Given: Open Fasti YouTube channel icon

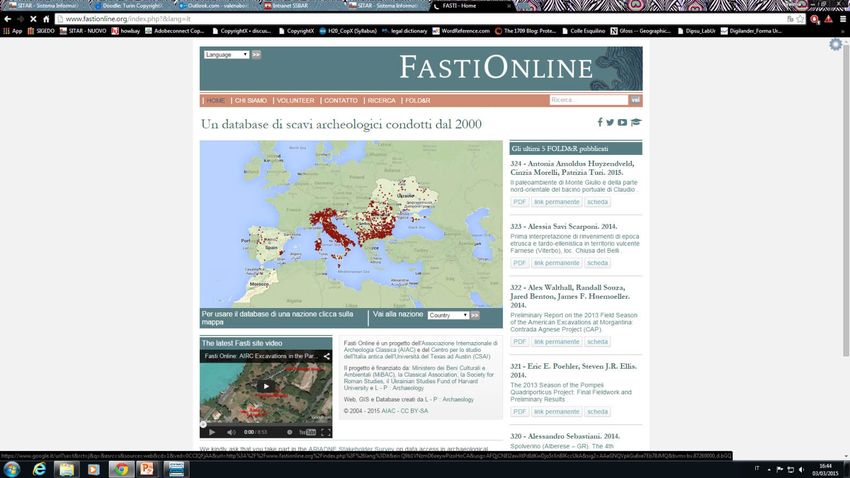Looking at the screenshot, I should [622, 122].
